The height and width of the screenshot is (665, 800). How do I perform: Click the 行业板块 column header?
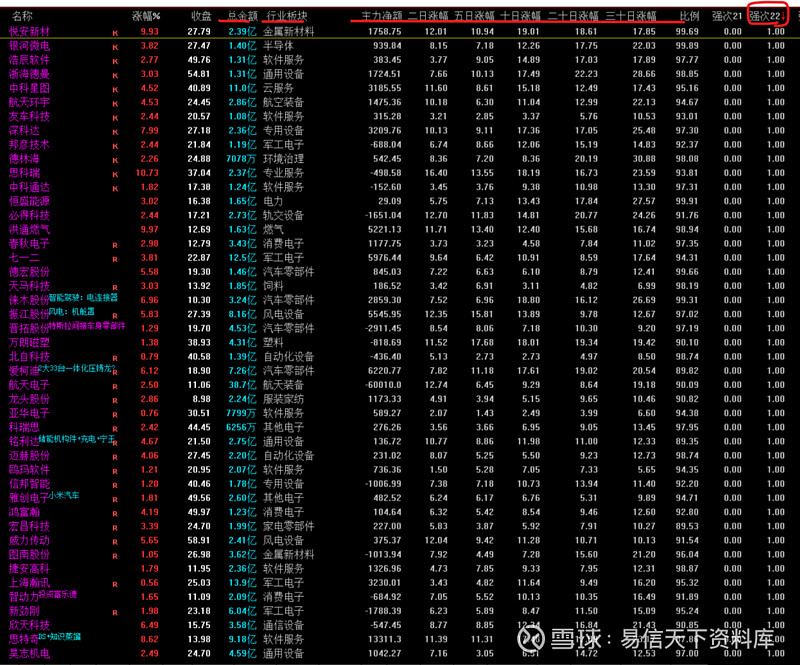[287, 16]
